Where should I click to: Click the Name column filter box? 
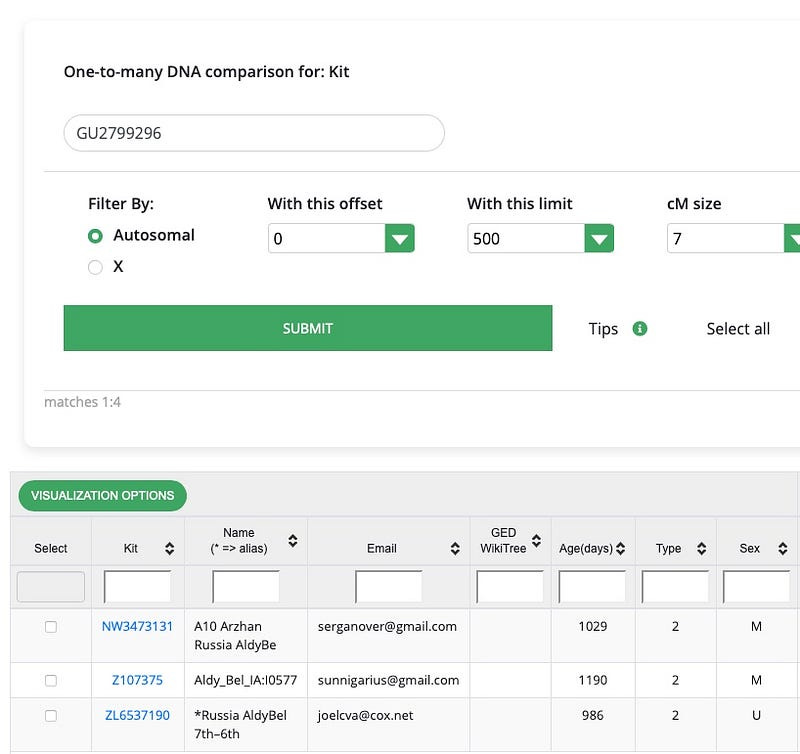246,587
